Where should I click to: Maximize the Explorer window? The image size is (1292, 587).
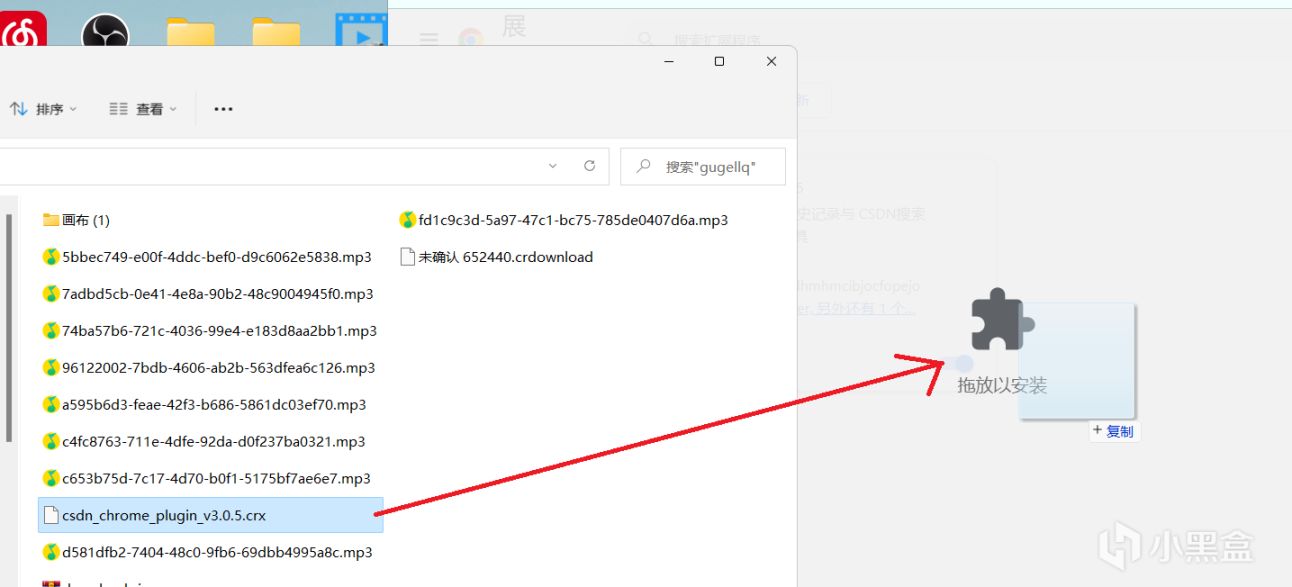coord(719,61)
